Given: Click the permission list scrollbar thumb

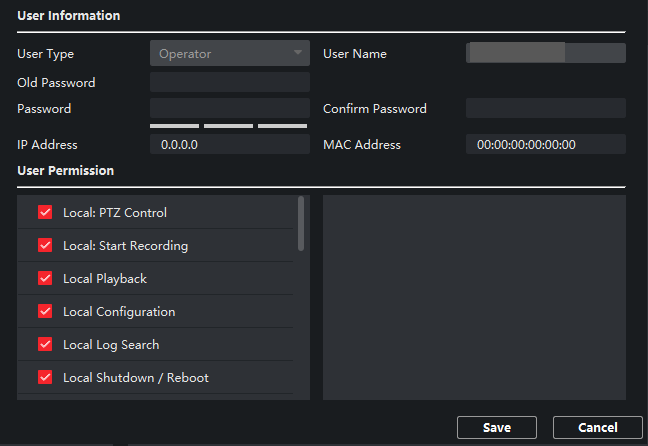Looking at the screenshot, I should pyautogui.click(x=301, y=223).
